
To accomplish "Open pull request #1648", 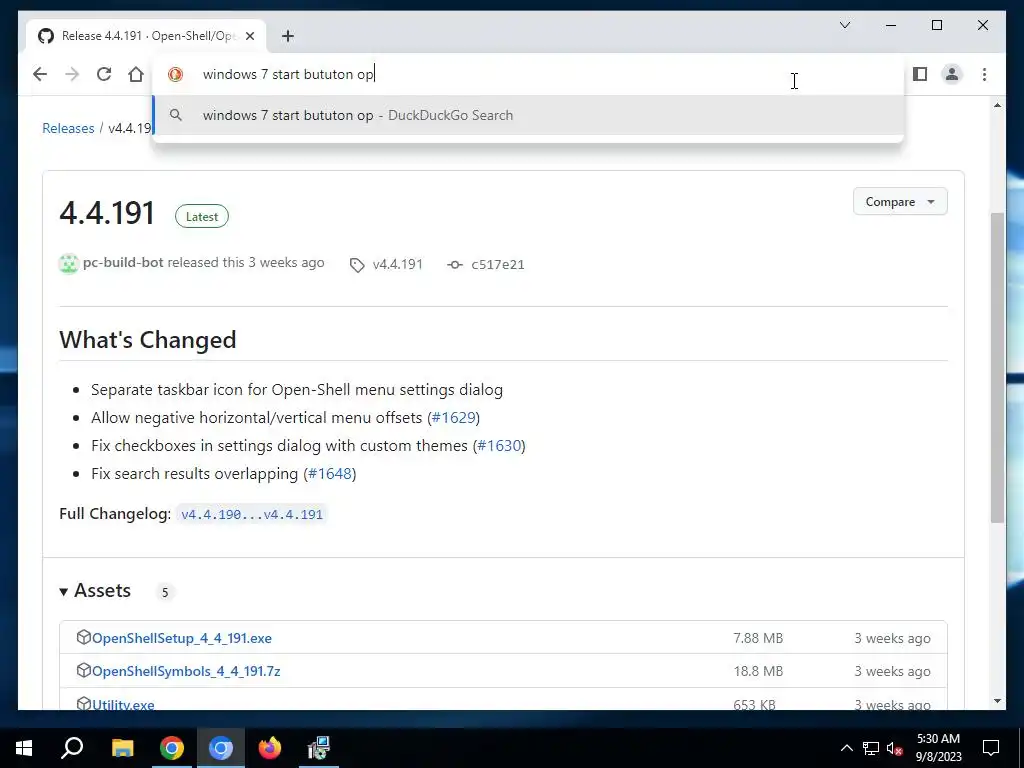I will 330,473.
